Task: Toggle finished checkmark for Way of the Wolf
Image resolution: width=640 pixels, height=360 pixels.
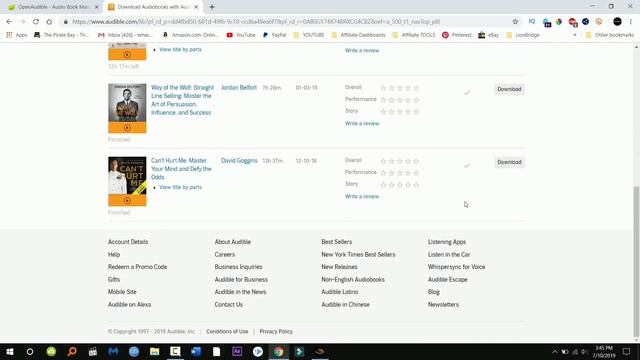Action: pos(467,93)
